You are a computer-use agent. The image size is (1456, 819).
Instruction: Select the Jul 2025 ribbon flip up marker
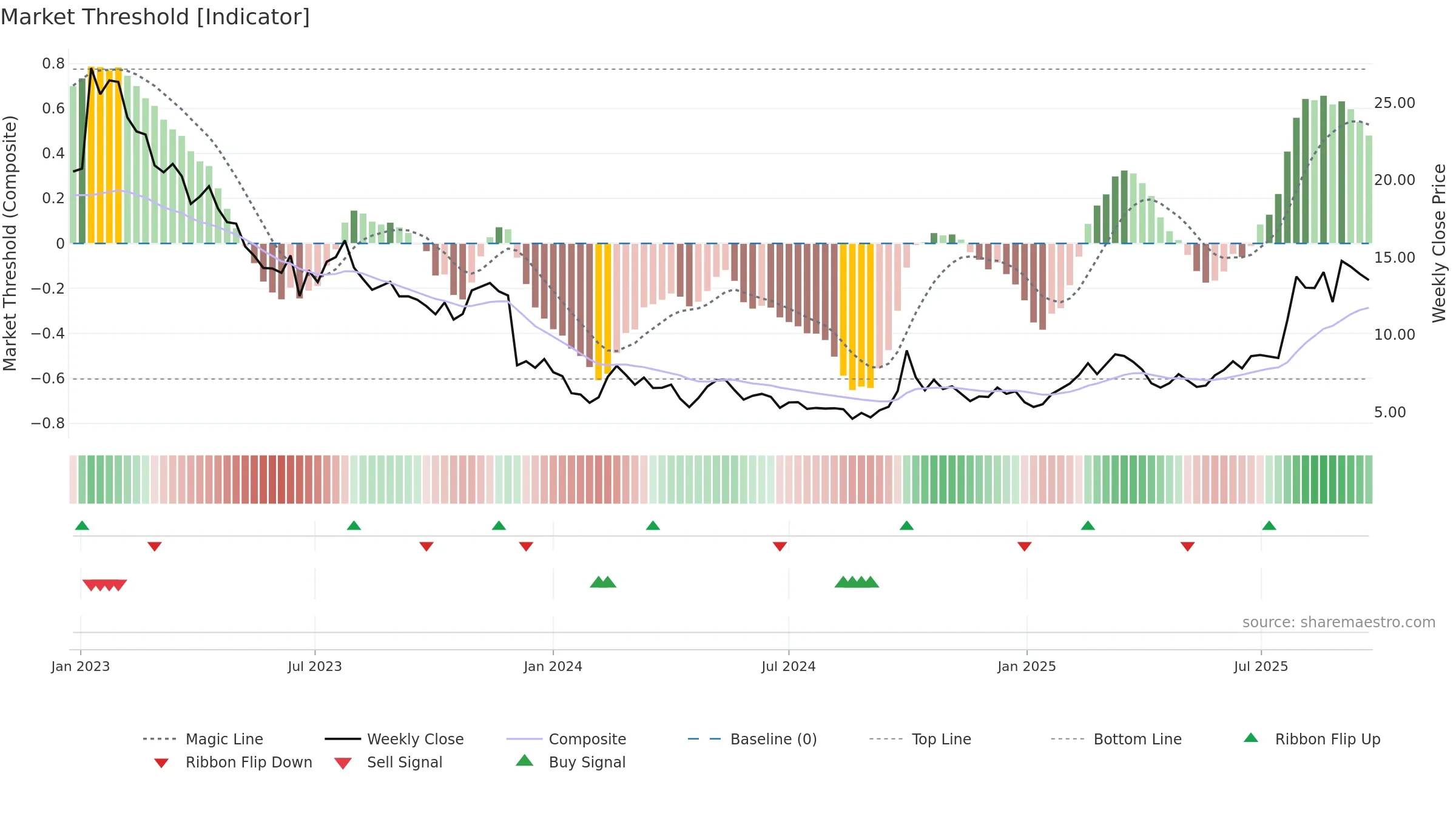[x=1269, y=525]
